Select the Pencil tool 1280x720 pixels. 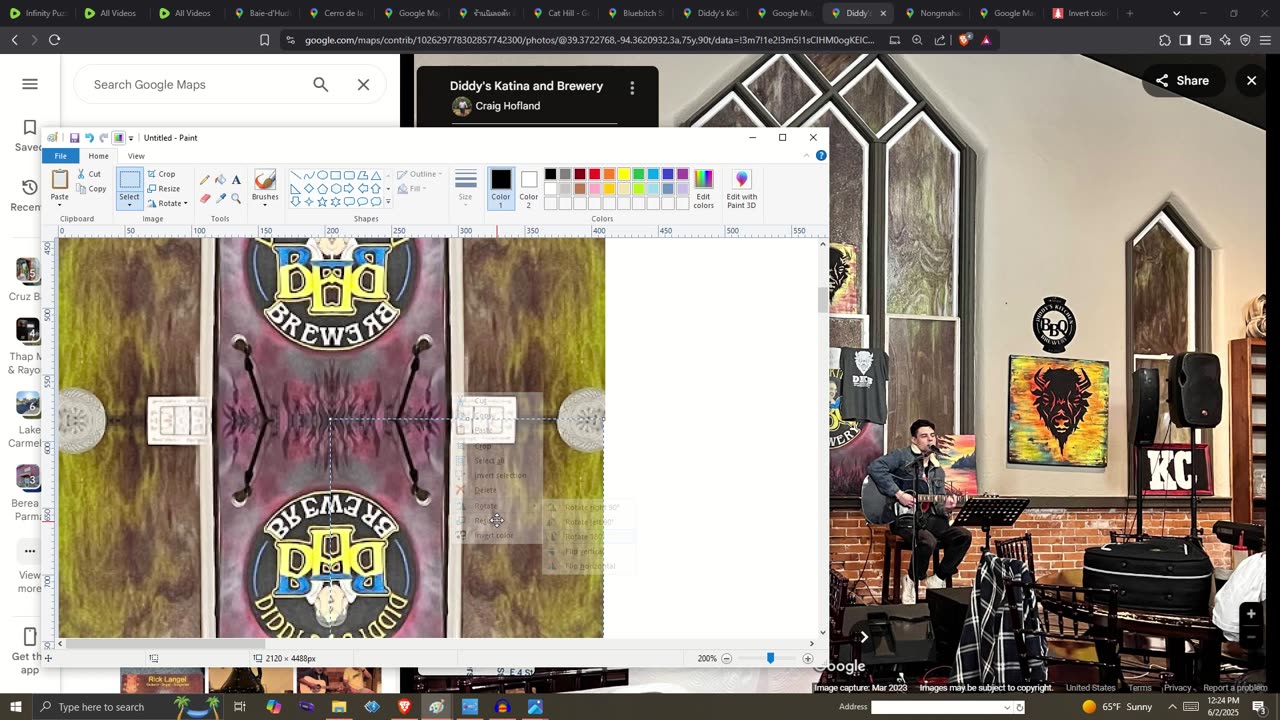[205, 180]
